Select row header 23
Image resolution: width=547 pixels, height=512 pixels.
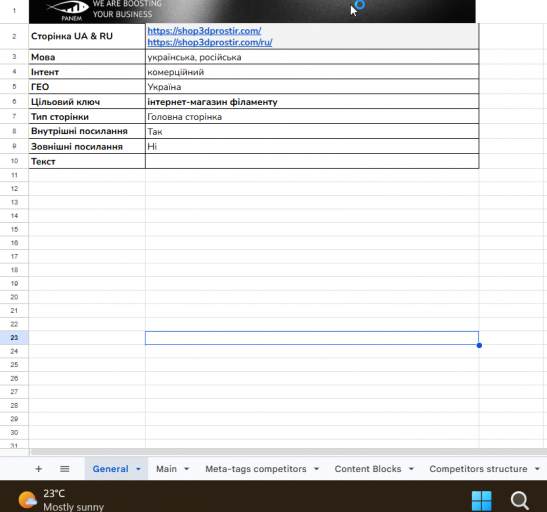[x=14, y=338]
